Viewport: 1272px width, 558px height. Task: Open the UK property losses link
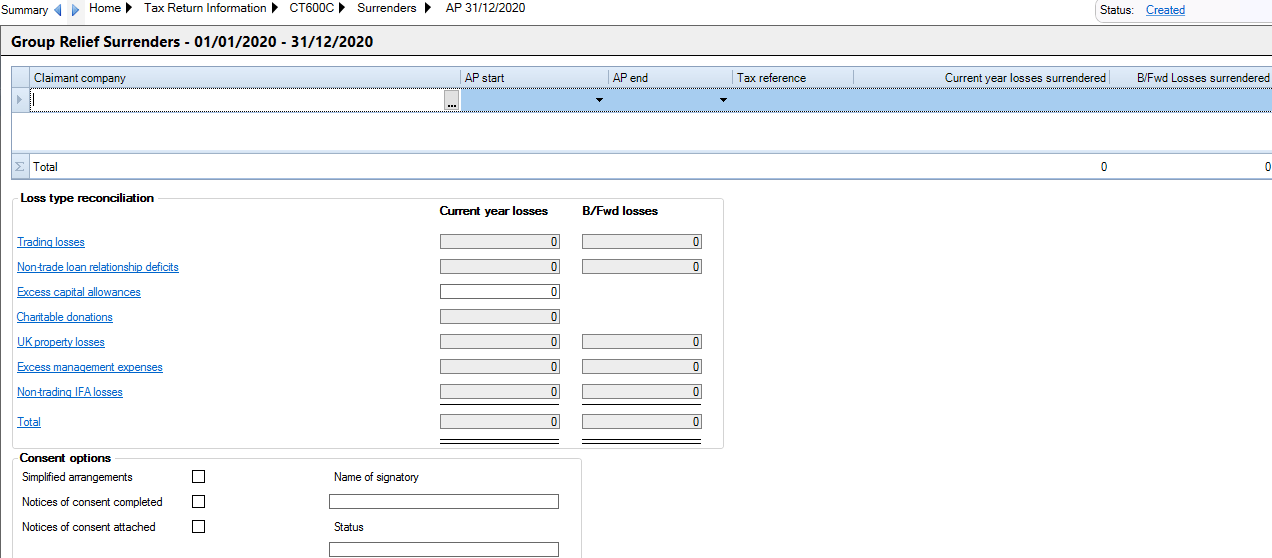click(61, 342)
